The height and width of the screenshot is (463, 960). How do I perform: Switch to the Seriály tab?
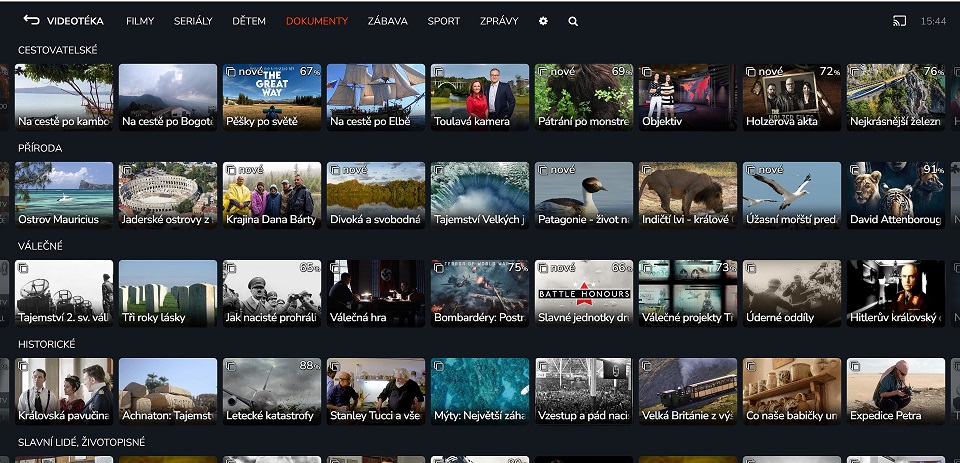[193, 21]
